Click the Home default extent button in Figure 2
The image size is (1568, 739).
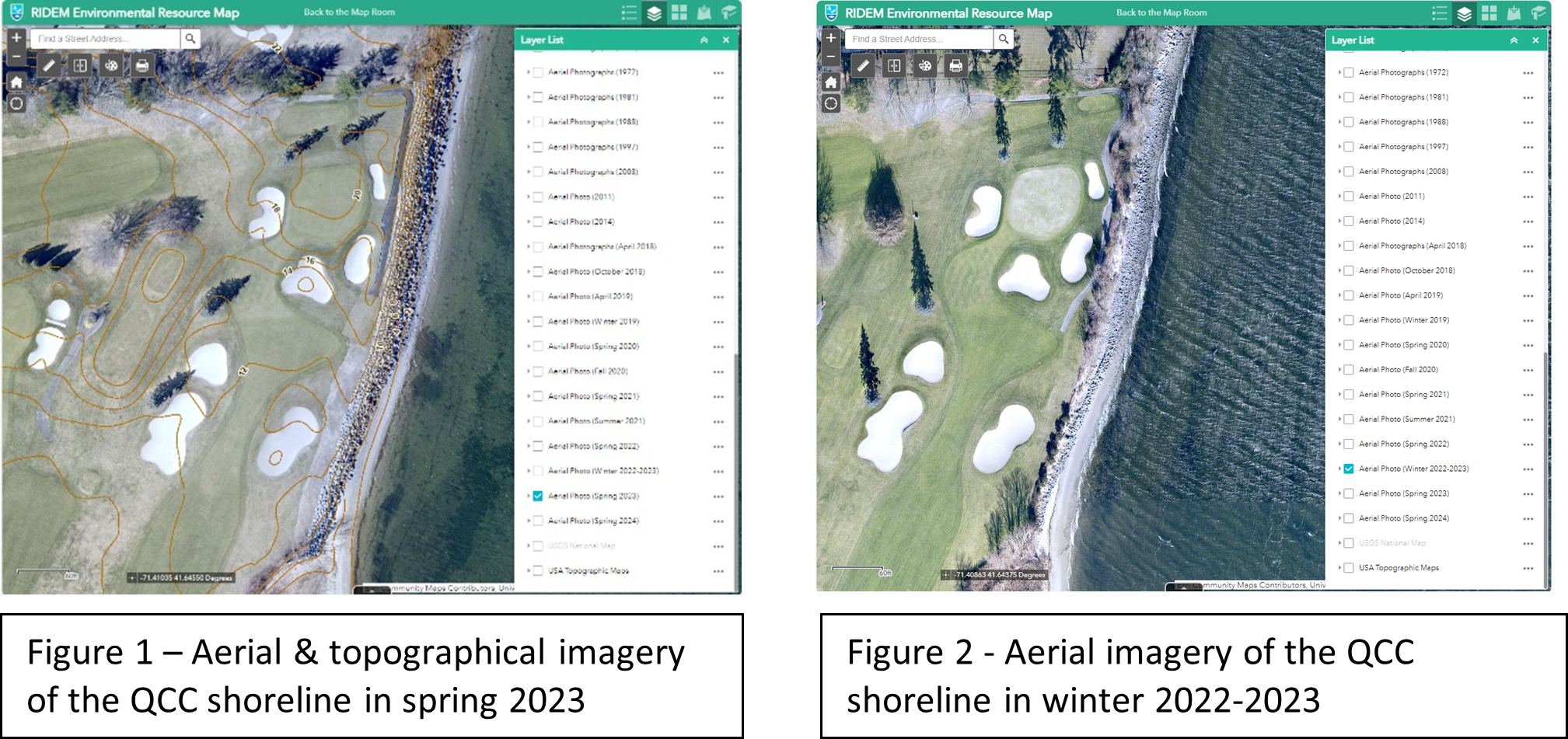[x=831, y=82]
